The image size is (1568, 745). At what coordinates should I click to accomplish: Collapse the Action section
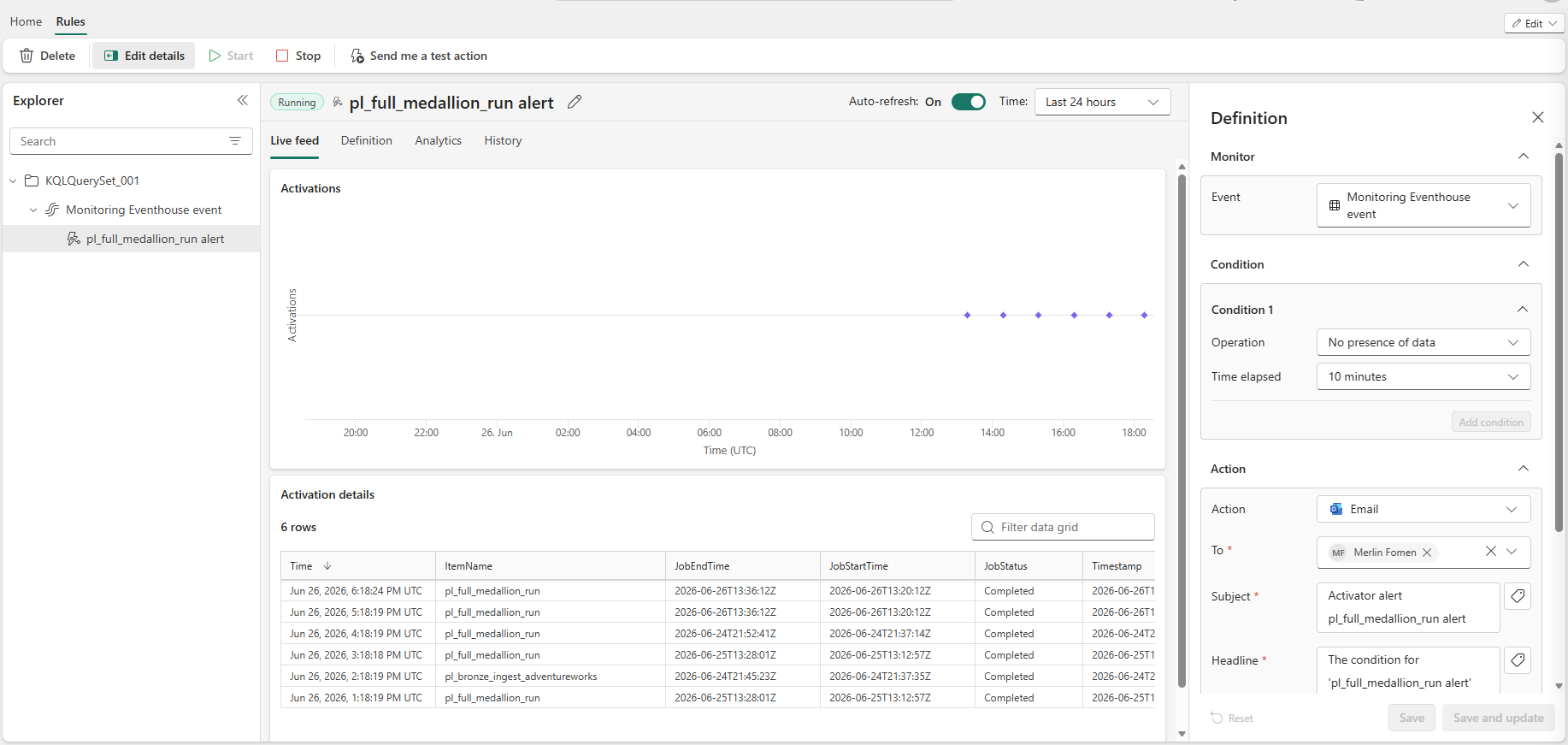point(1524,469)
